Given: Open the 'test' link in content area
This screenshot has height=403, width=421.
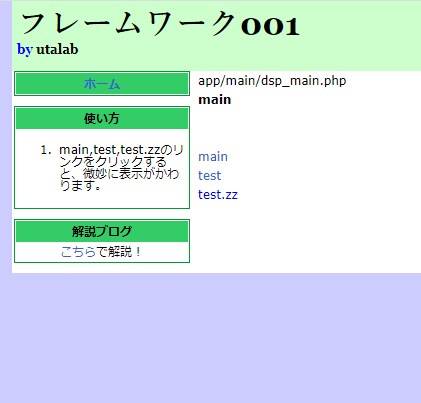Looking at the screenshot, I should coord(209,176).
